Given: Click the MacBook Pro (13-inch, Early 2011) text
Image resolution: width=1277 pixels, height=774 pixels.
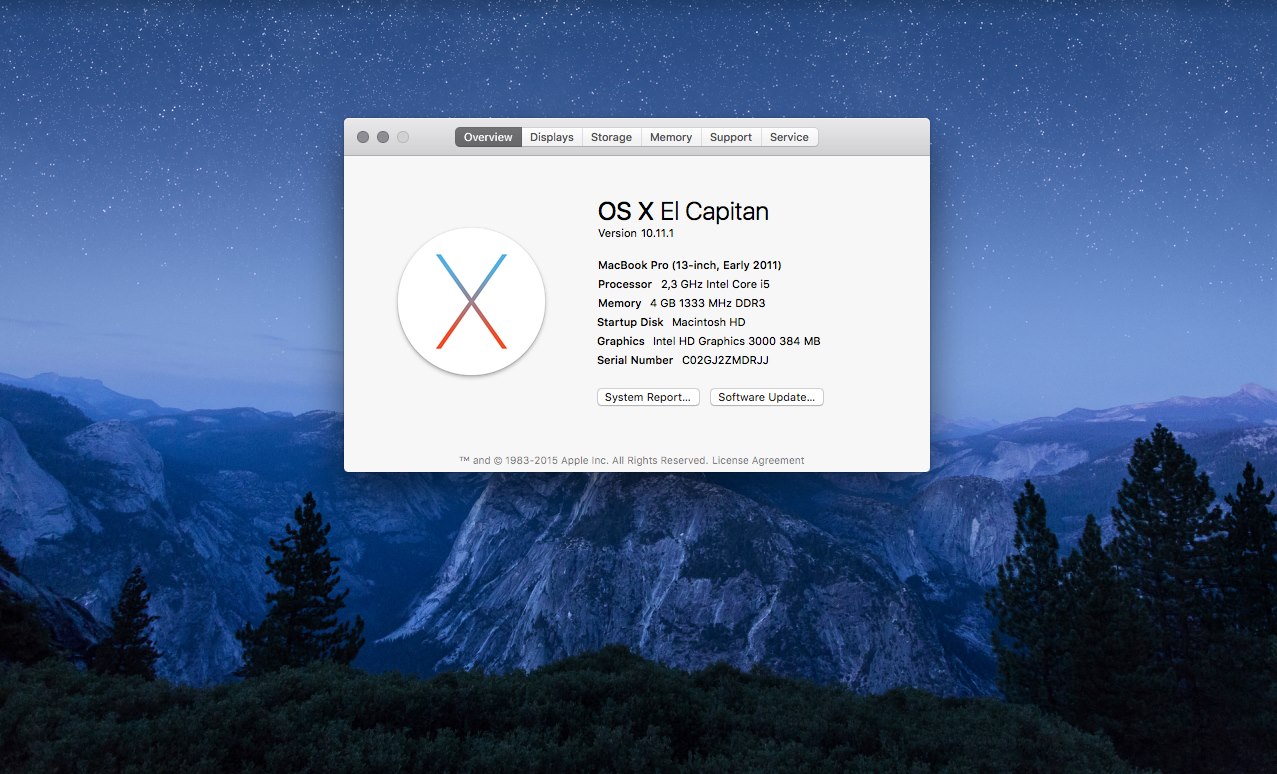Looking at the screenshot, I should [x=690, y=265].
